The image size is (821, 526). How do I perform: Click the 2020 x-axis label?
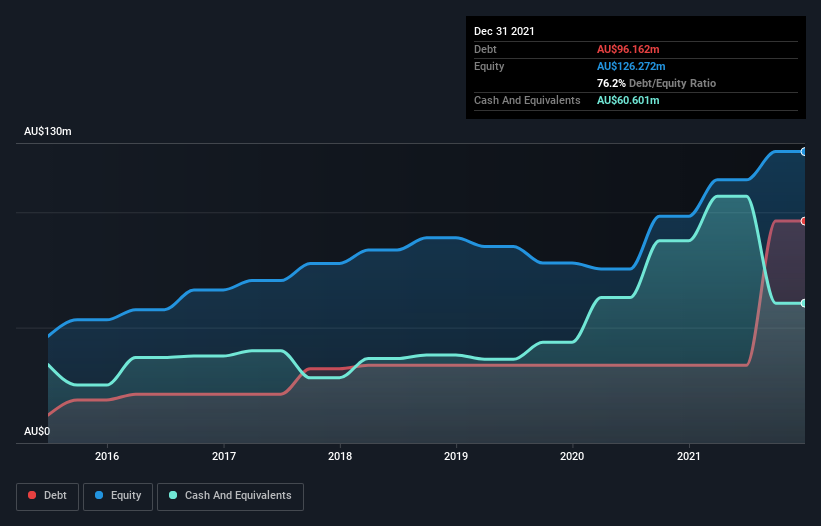tap(572, 456)
